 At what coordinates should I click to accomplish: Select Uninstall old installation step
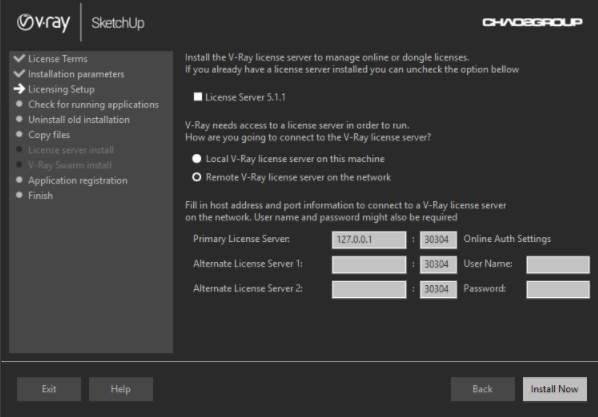click(x=79, y=119)
